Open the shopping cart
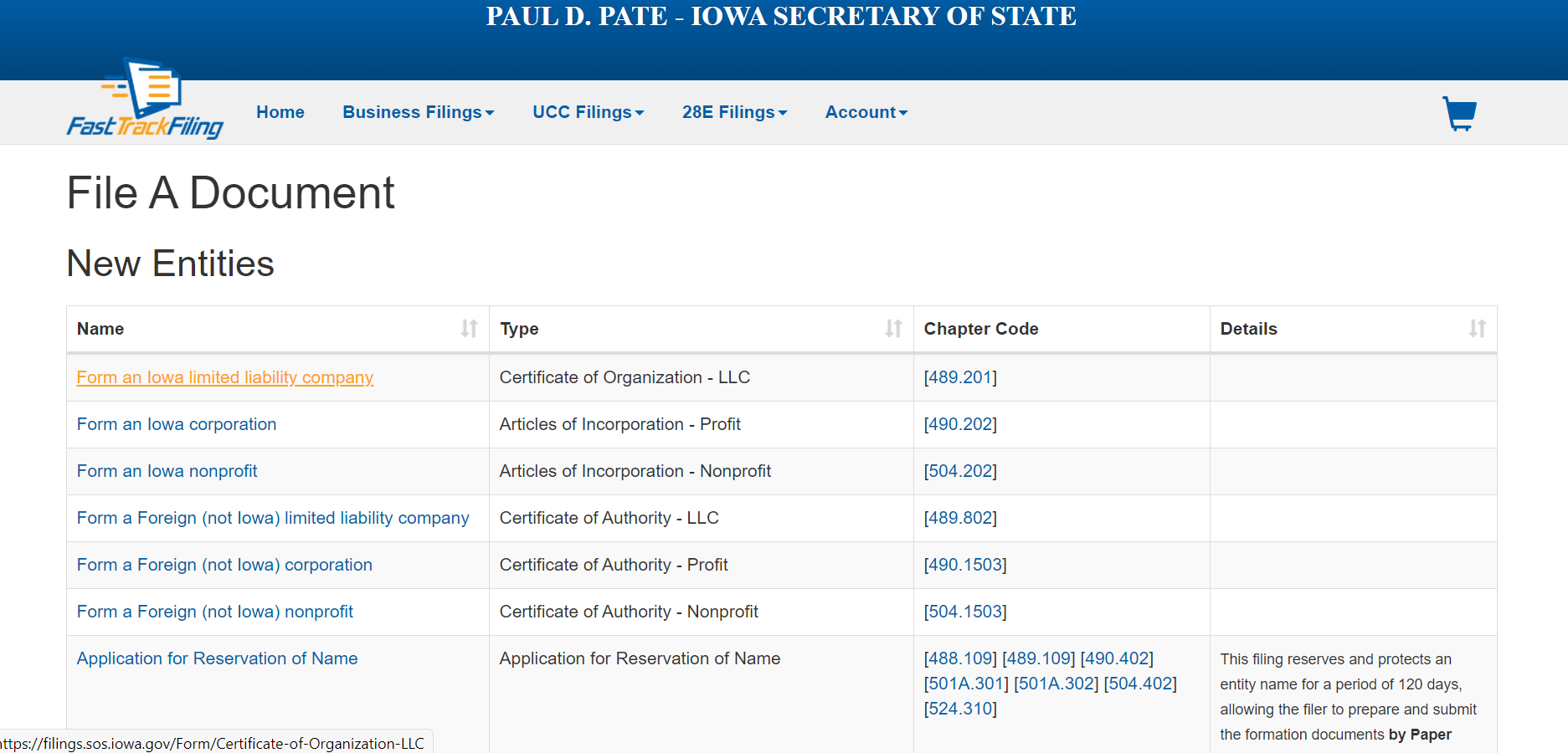1568x753 pixels. click(x=1458, y=112)
